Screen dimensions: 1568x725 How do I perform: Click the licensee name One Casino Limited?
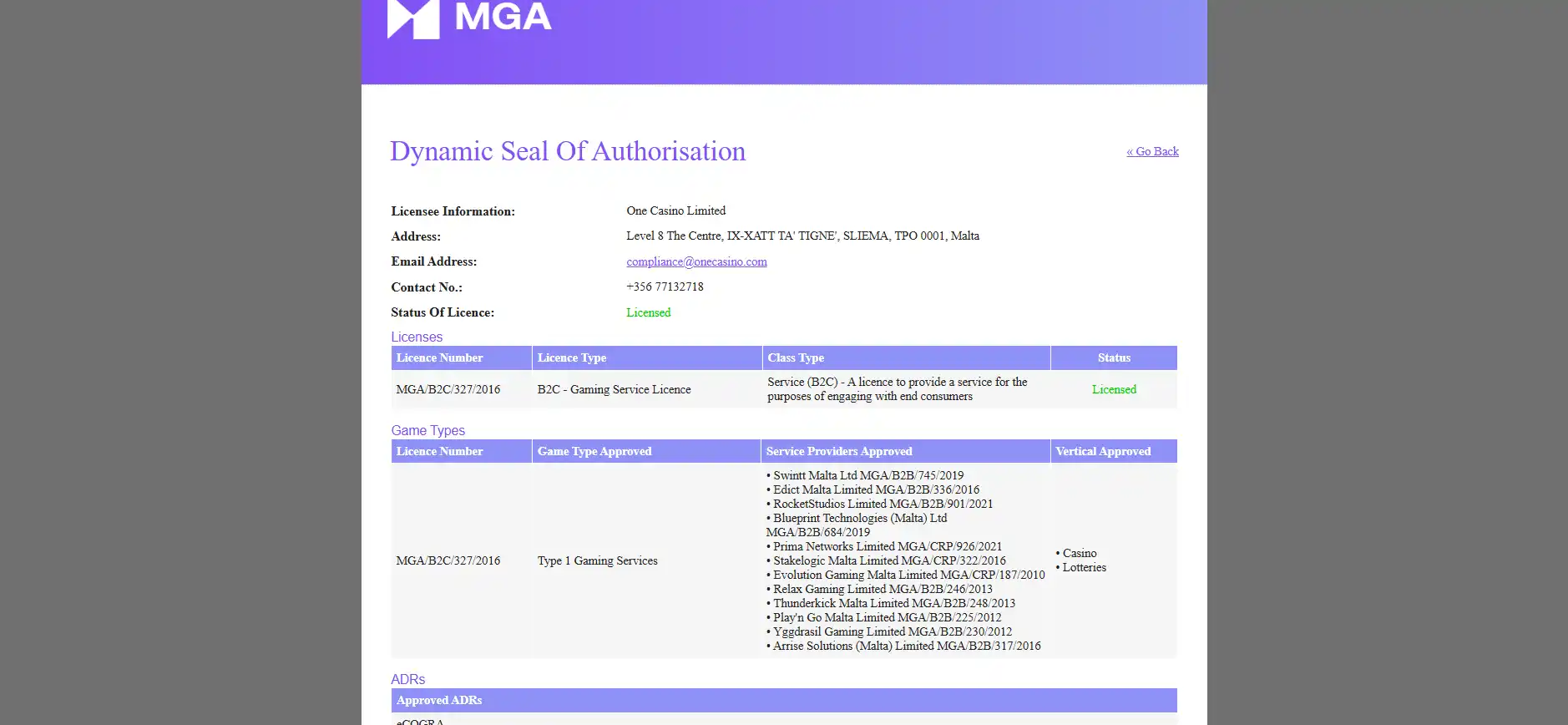[x=675, y=210]
